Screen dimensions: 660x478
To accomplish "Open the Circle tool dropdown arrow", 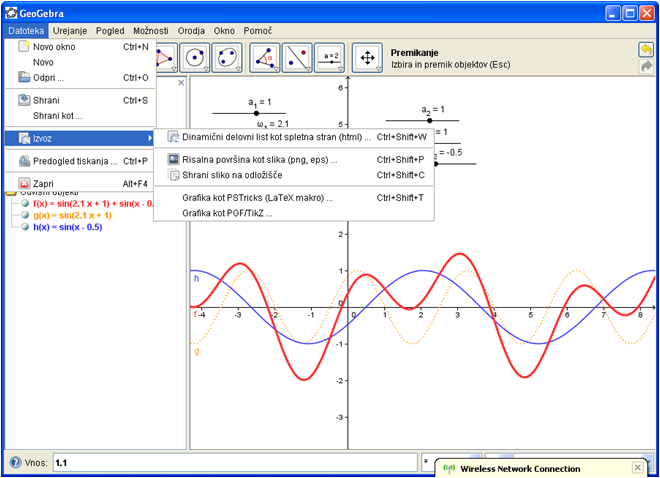I will tap(206, 69).
